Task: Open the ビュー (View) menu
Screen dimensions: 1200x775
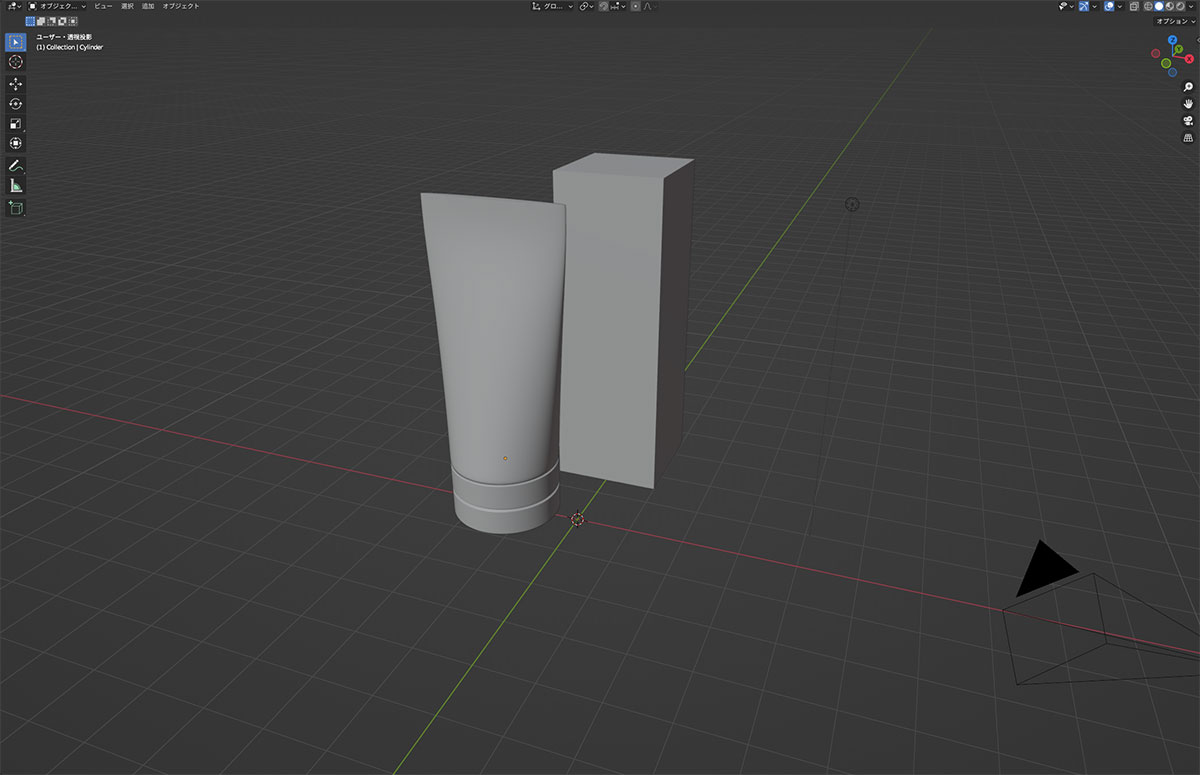Action: click(103, 6)
